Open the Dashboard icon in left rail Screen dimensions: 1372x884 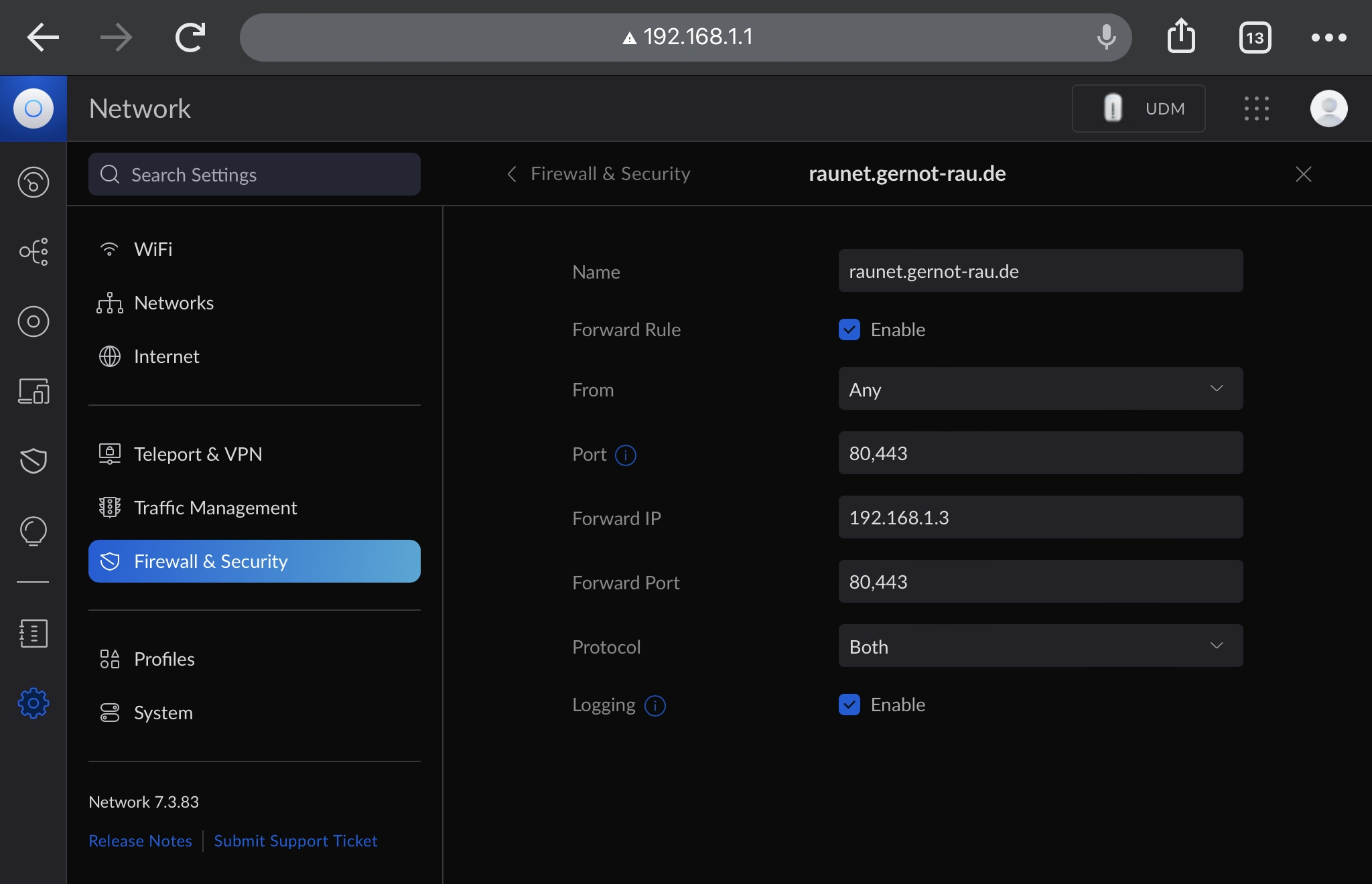(x=33, y=182)
